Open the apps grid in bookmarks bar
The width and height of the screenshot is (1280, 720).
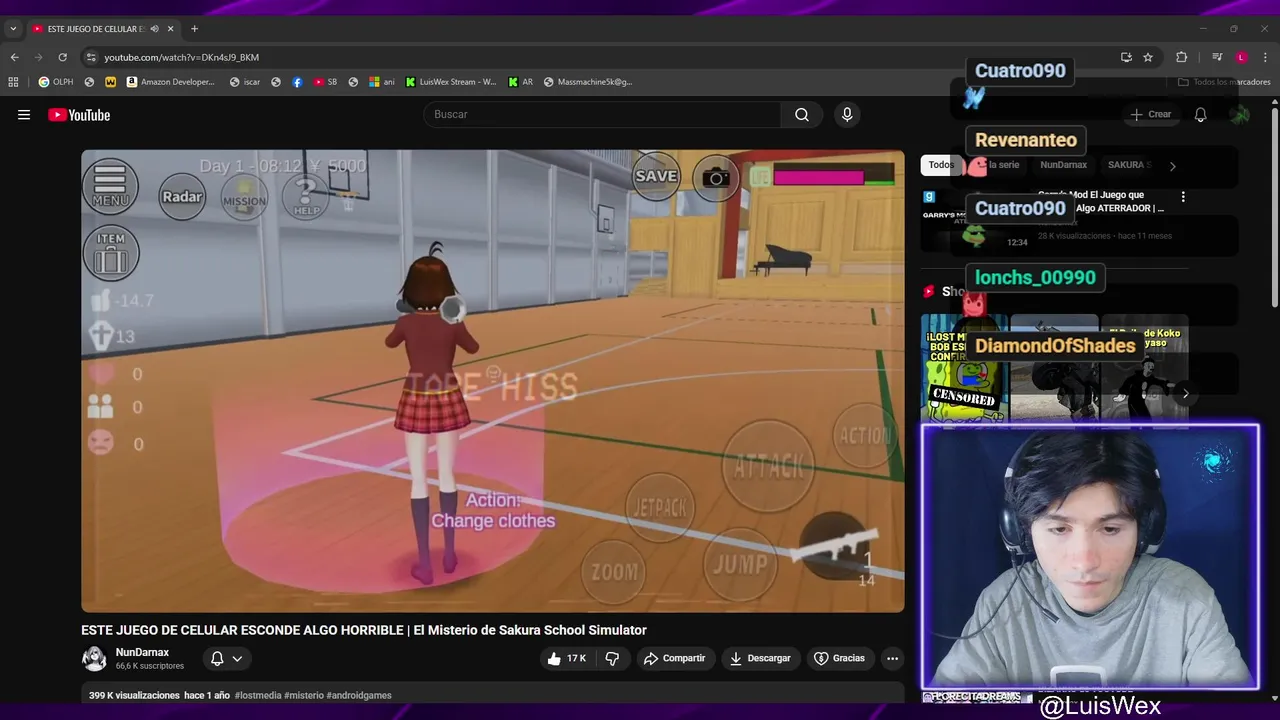(x=13, y=82)
